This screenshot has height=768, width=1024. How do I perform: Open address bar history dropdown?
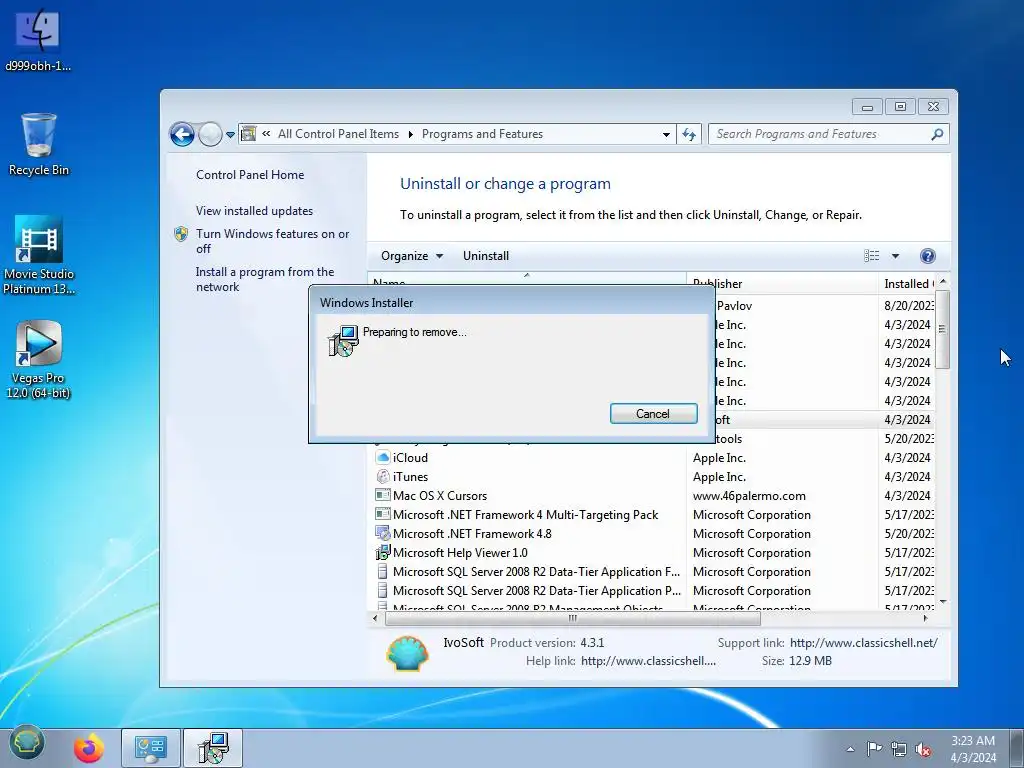666,134
